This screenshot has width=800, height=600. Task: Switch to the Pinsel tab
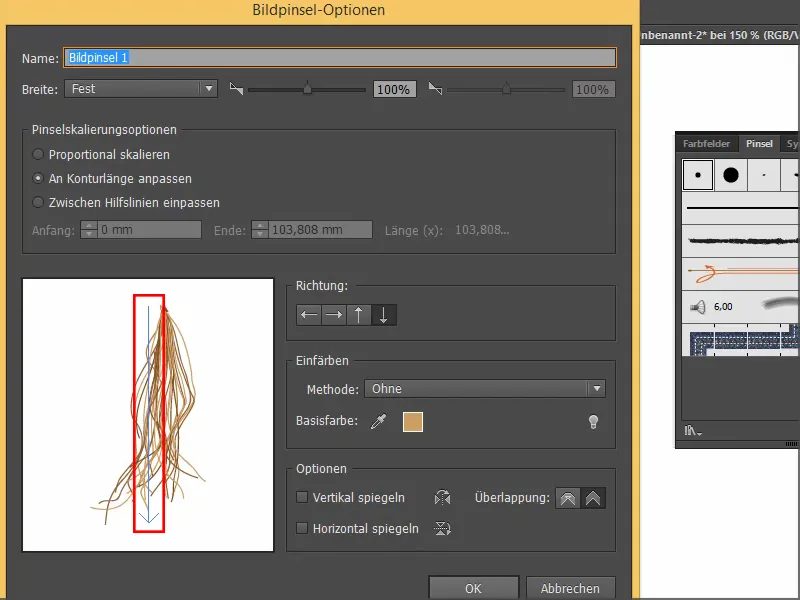pyautogui.click(x=759, y=143)
